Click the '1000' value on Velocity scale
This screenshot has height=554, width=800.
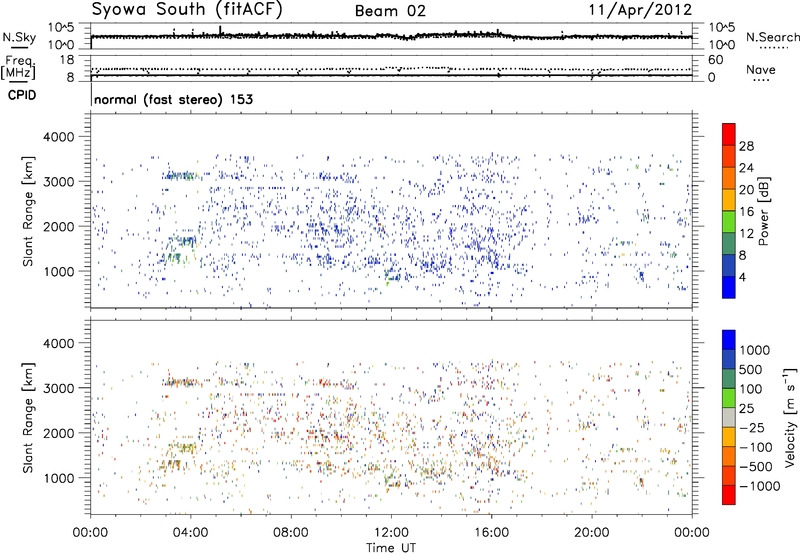[x=755, y=350]
